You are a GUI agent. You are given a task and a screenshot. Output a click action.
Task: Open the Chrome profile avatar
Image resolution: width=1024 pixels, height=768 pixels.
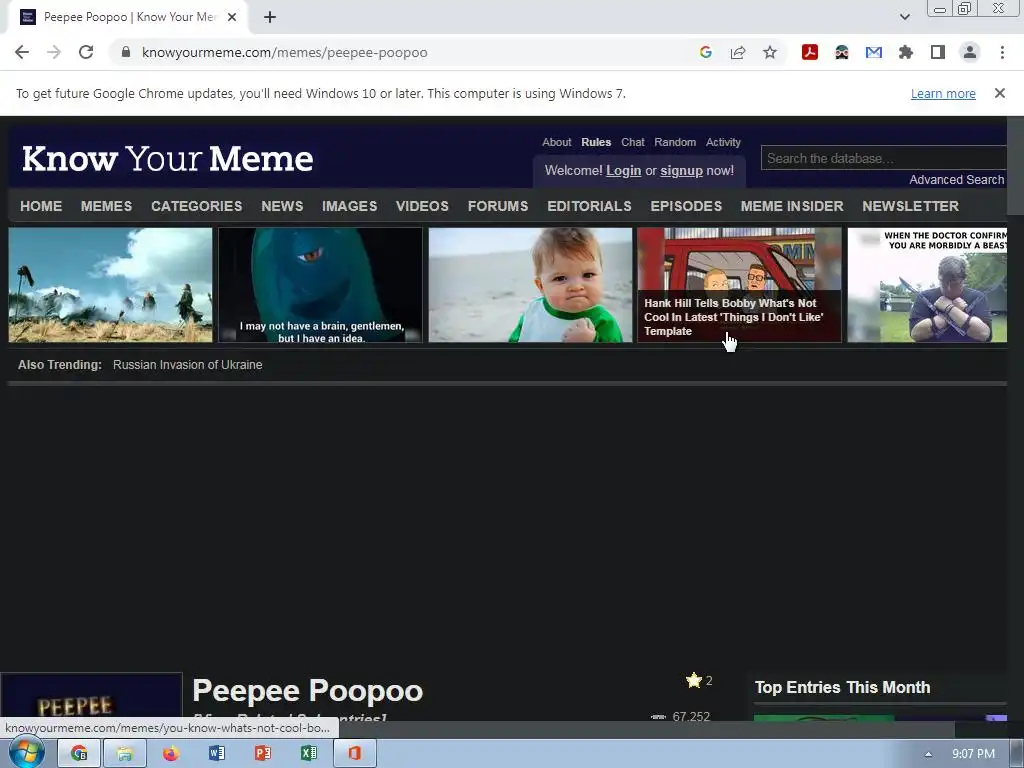[970, 52]
